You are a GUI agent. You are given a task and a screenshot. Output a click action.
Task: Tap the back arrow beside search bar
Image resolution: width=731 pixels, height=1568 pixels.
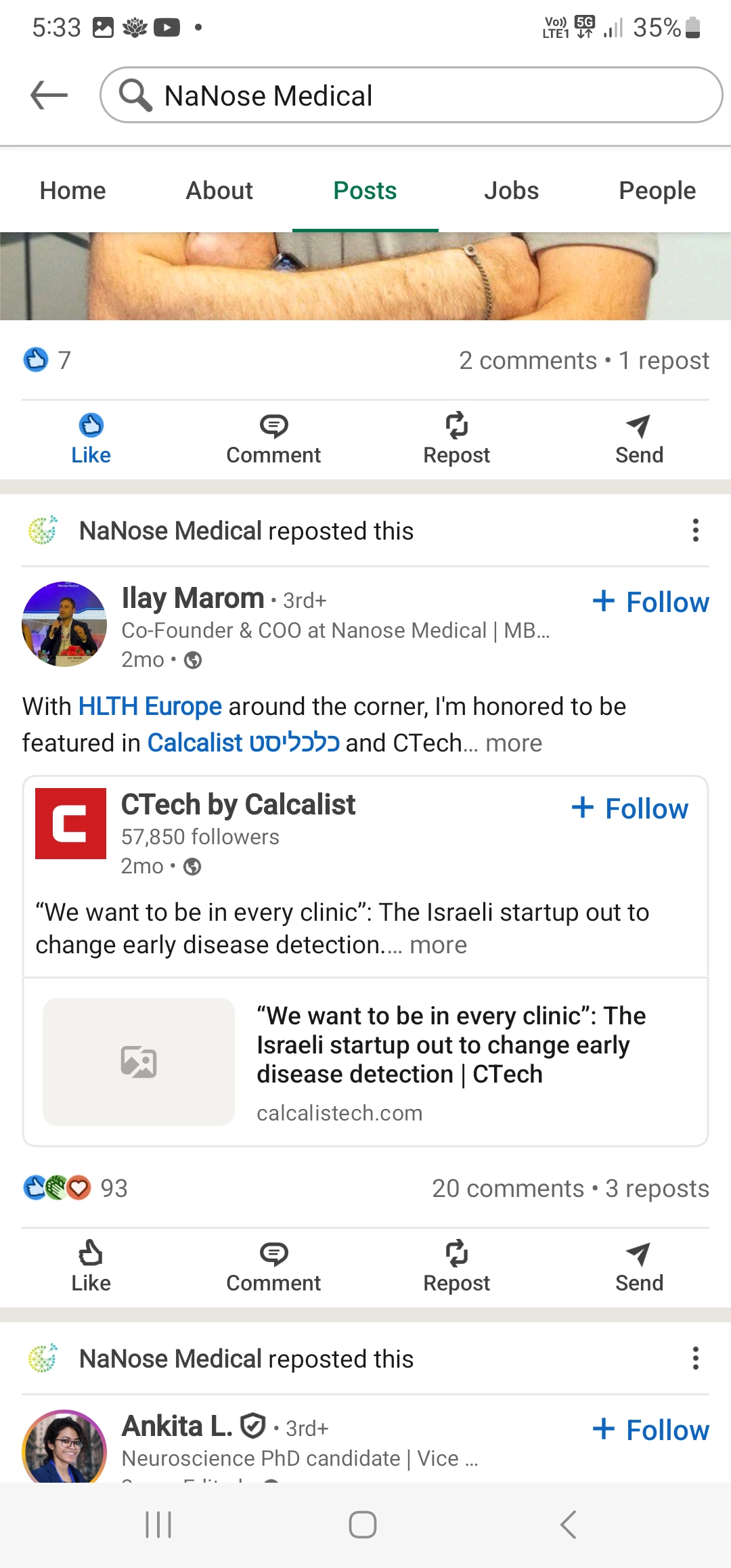point(49,95)
